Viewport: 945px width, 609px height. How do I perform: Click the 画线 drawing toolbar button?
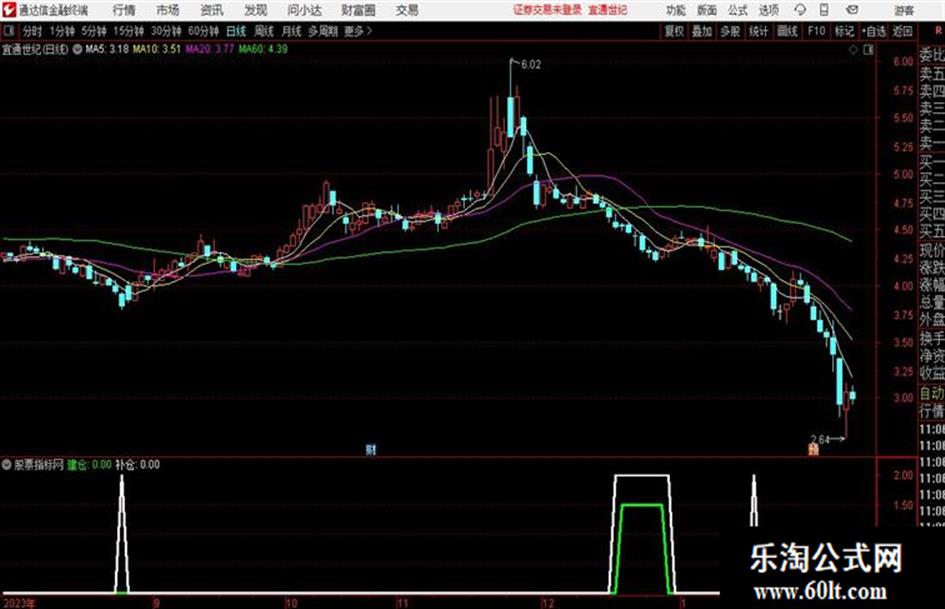coord(786,31)
